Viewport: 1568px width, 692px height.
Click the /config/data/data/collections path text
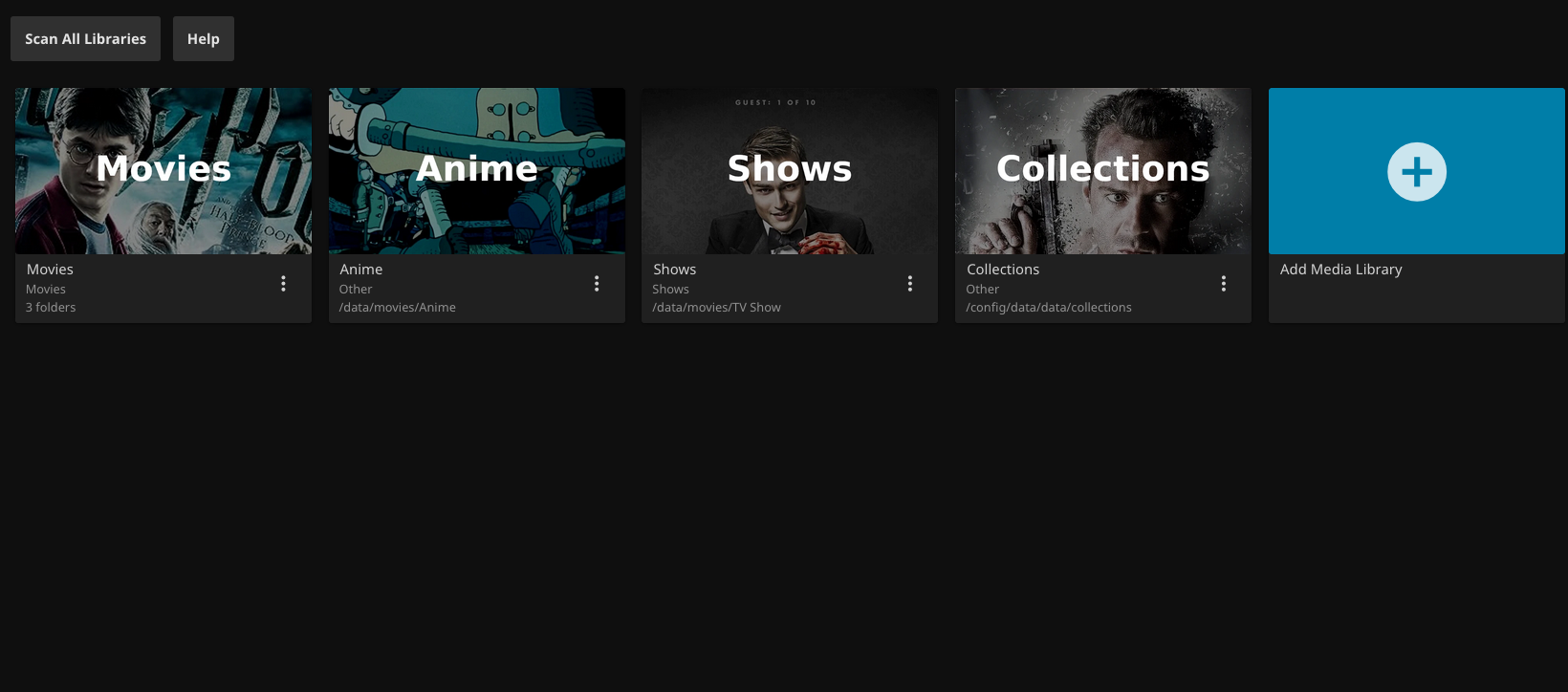(x=1049, y=308)
